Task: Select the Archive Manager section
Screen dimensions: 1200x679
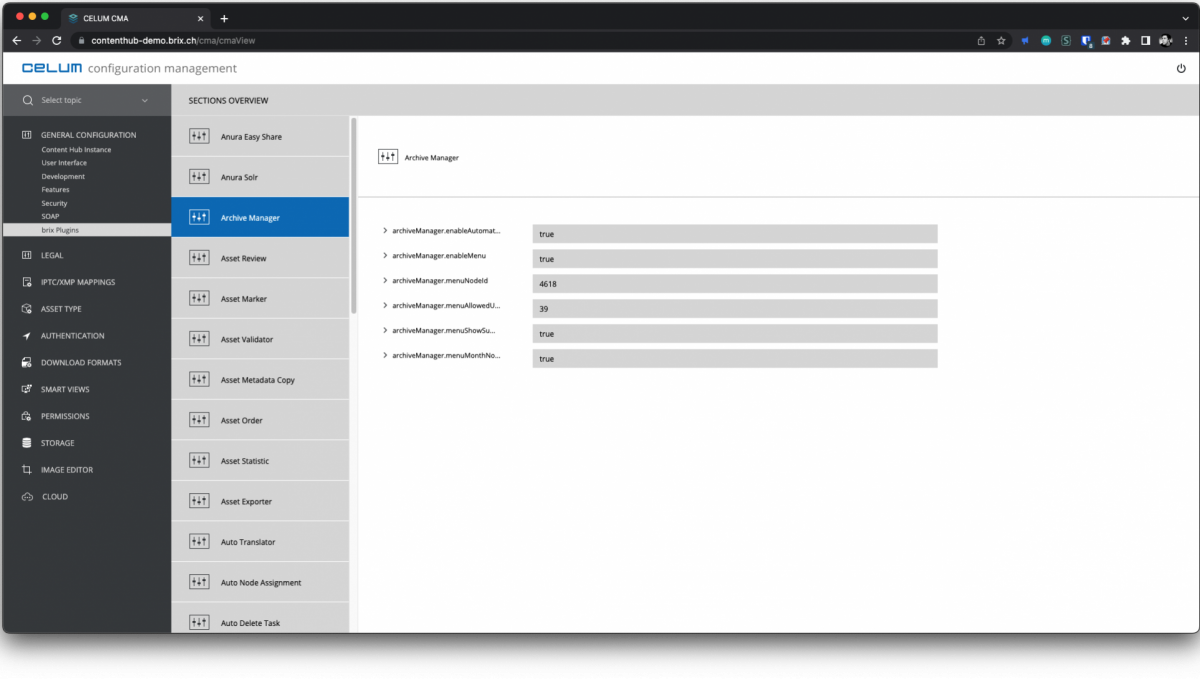Action: 260,217
